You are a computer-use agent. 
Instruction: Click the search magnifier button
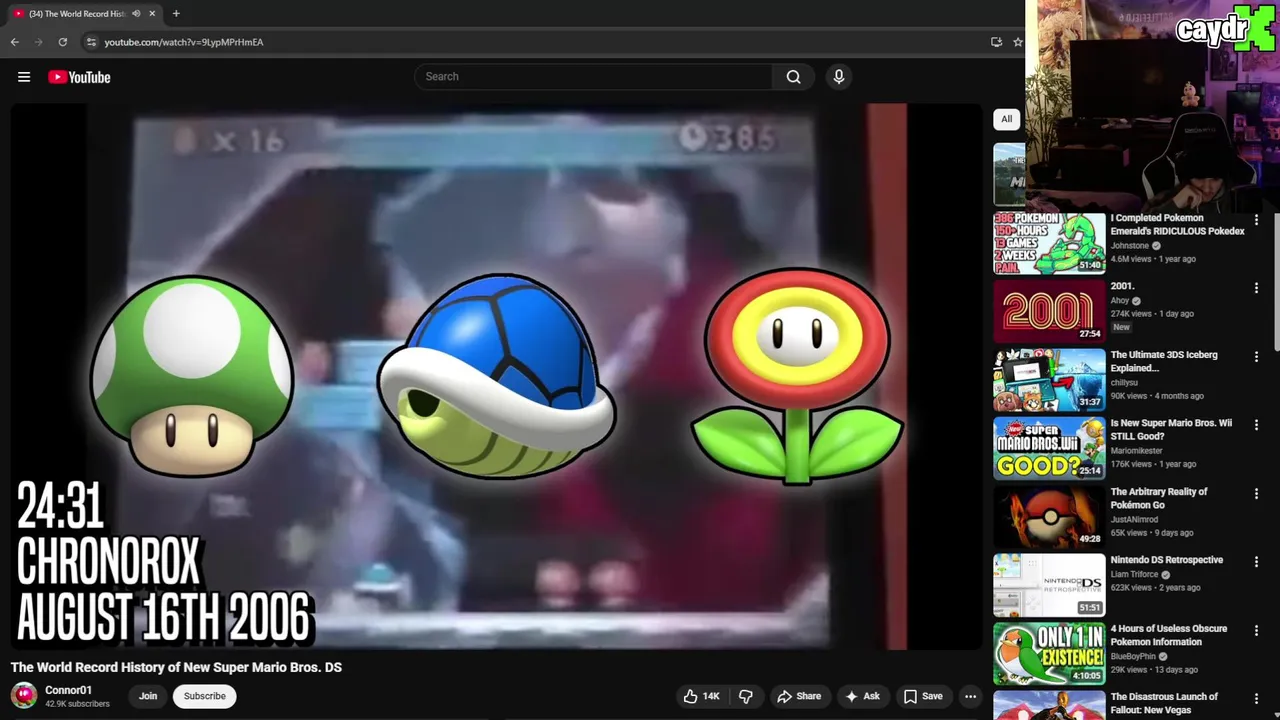(x=793, y=77)
